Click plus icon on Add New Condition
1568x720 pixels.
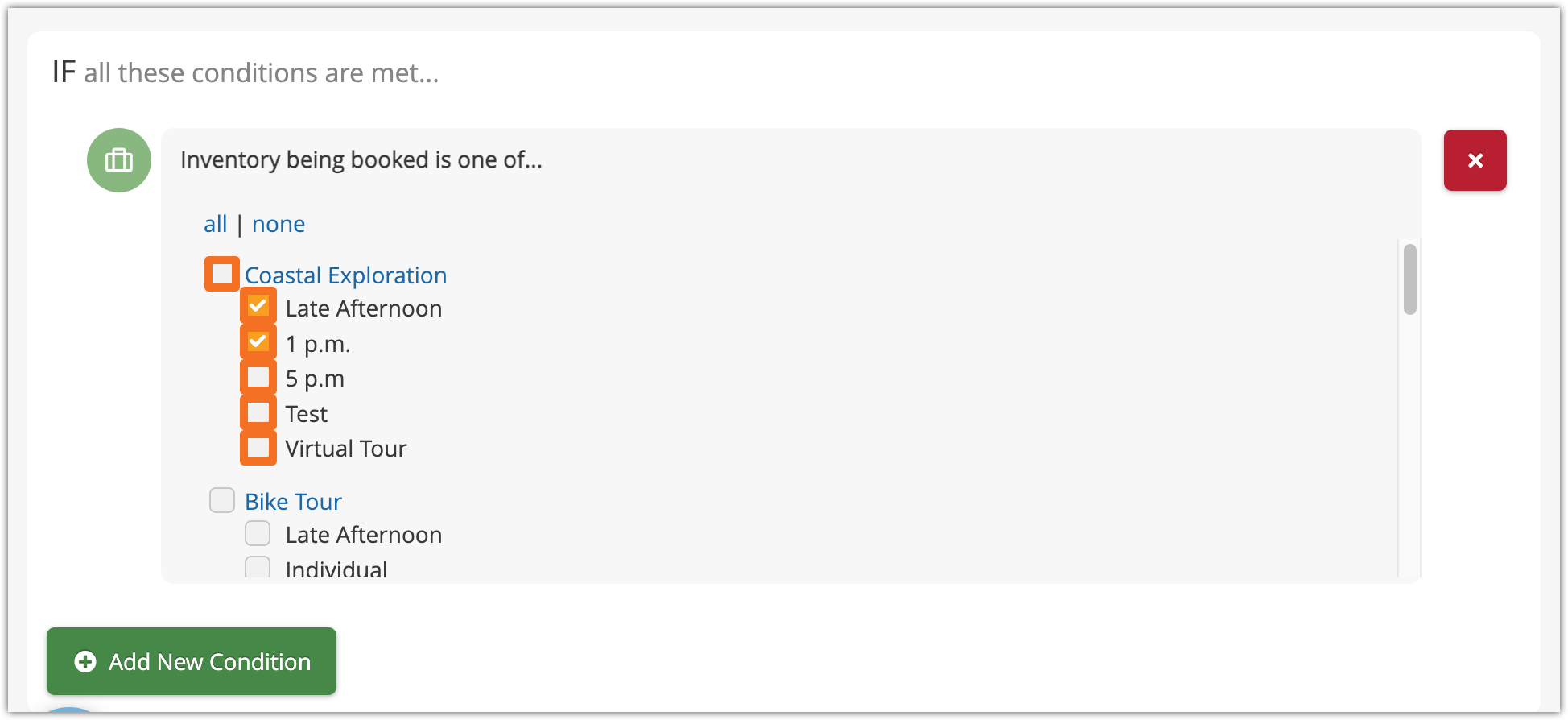pos(85,661)
